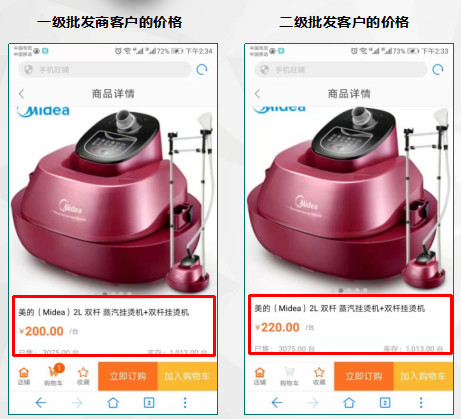Tap favorite star icon in right phone
Viewport: 461px width, 419px height.
[x=319, y=376]
